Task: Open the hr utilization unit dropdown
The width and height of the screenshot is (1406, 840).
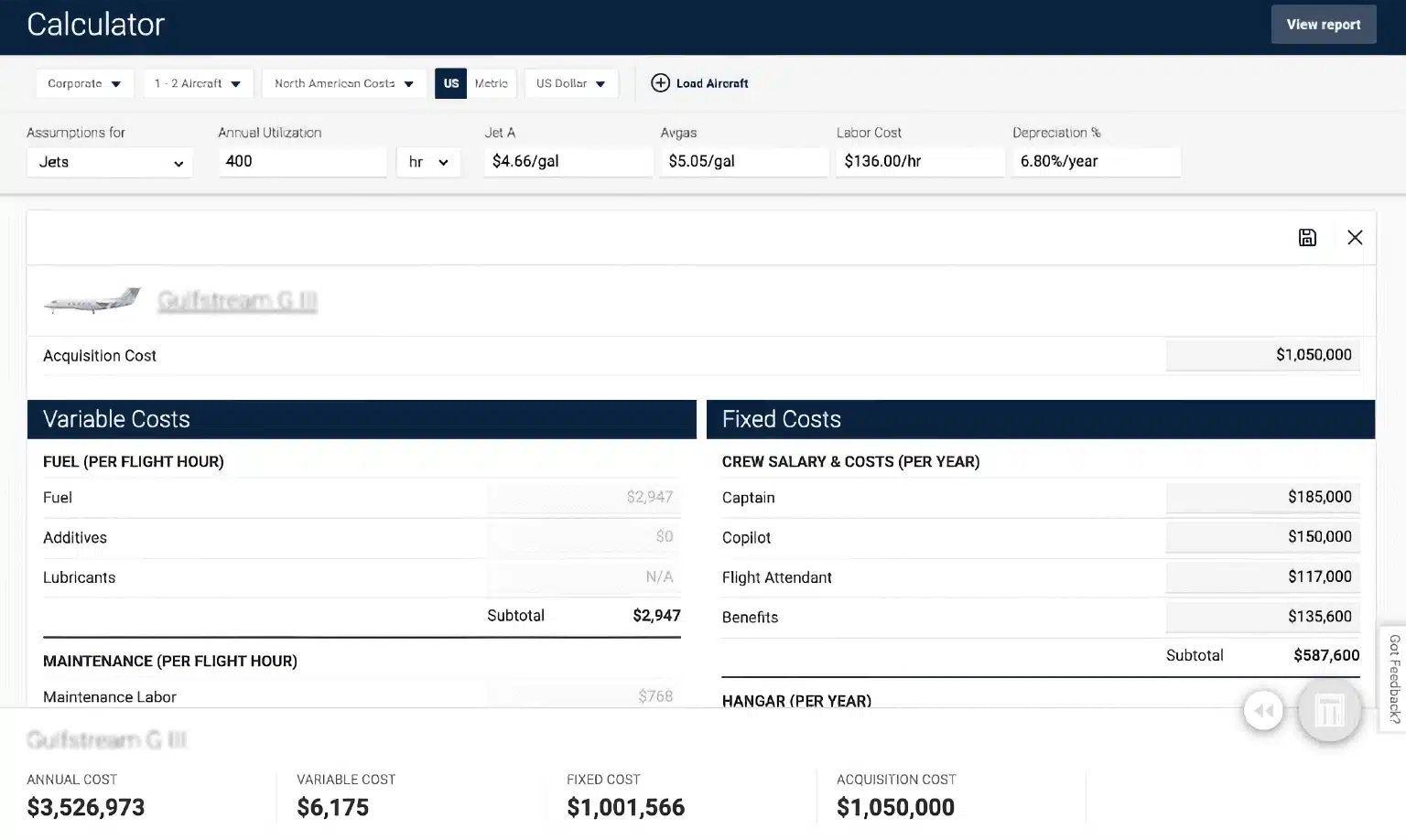Action: pos(427,162)
